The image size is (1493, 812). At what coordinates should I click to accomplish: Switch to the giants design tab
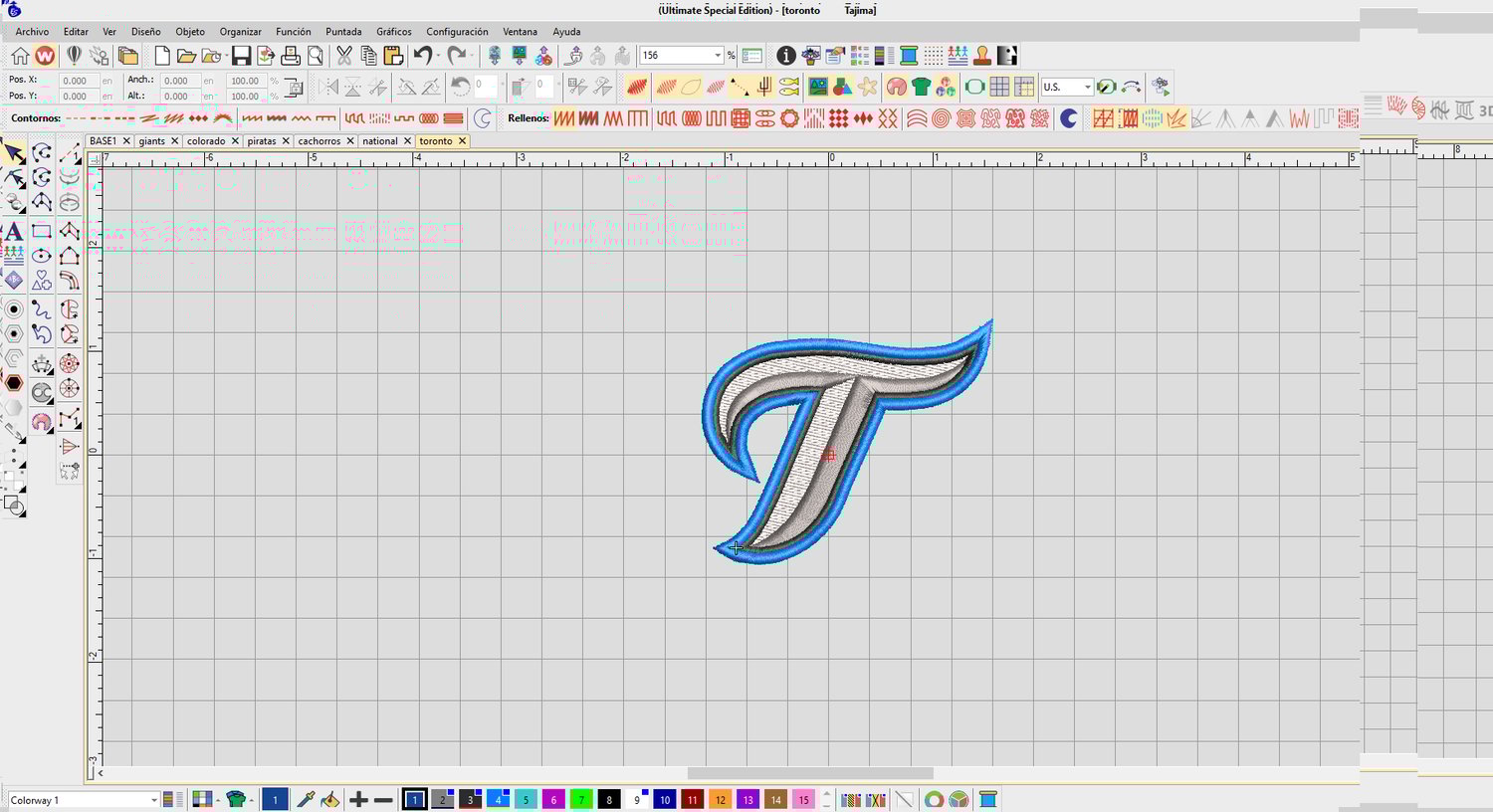(151, 141)
